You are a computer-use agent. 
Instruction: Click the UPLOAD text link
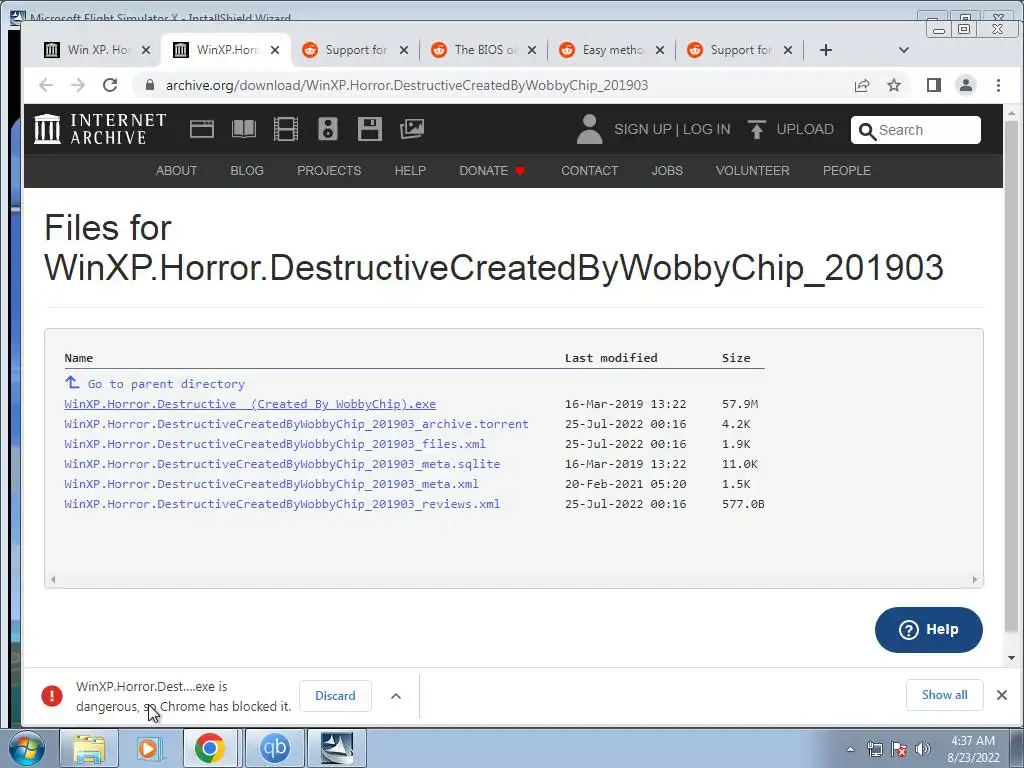click(805, 129)
